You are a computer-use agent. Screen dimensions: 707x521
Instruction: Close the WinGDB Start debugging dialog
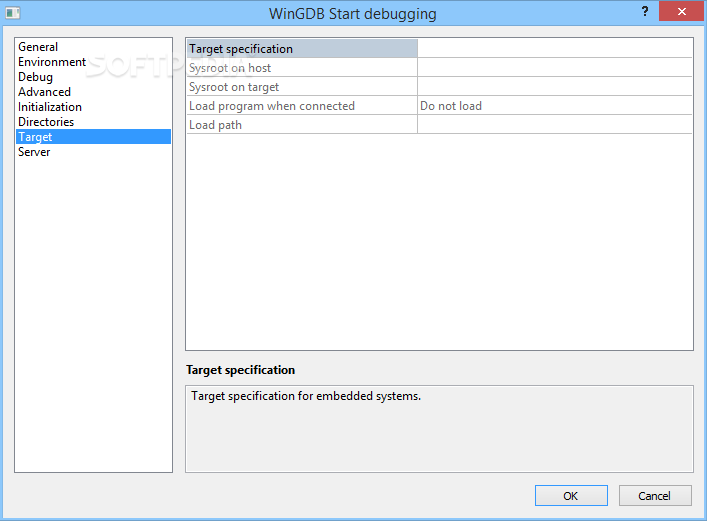tap(681, 12)
